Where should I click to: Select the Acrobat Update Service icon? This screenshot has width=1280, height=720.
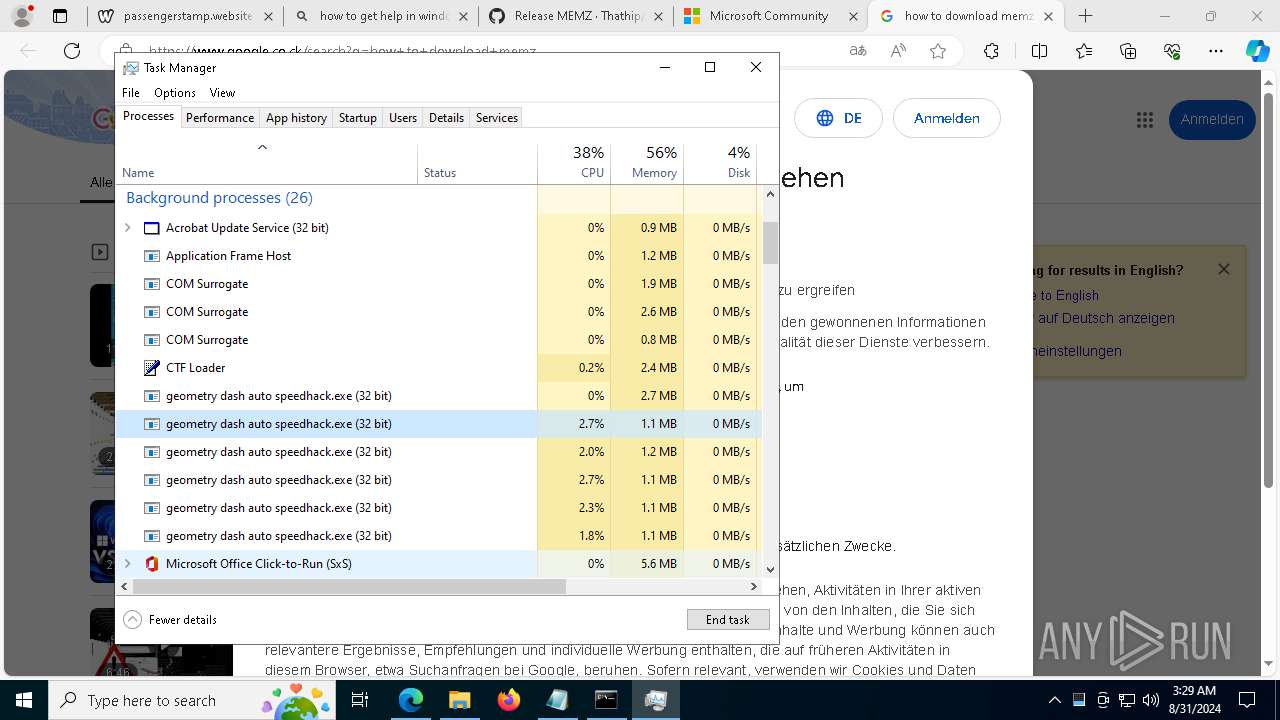152,228
